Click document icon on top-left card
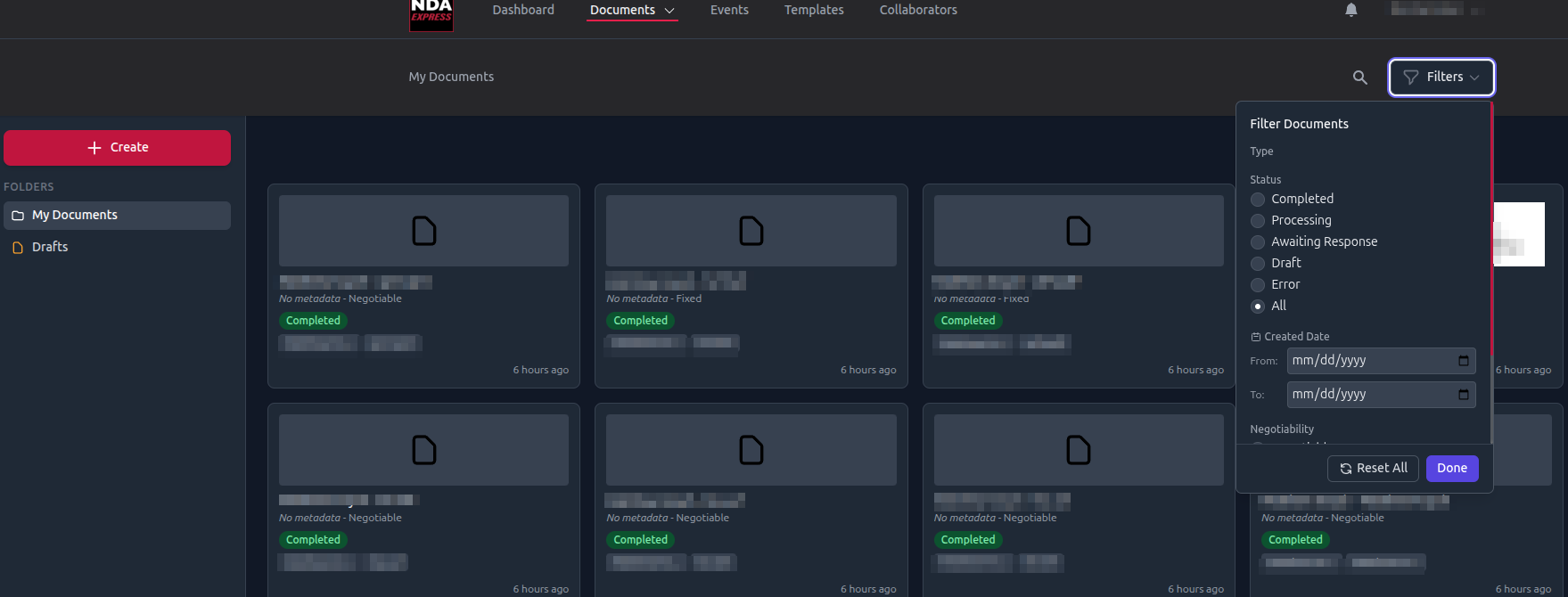 [x=424, y=231]
